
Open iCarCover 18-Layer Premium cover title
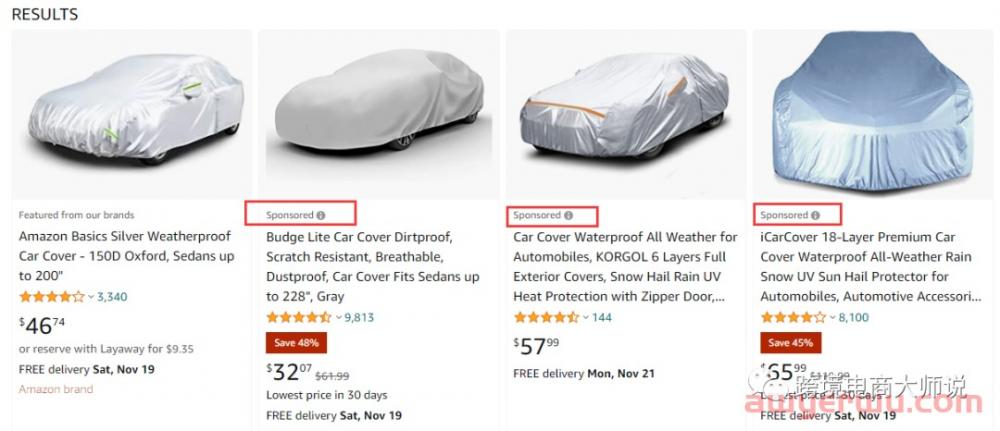866,266
